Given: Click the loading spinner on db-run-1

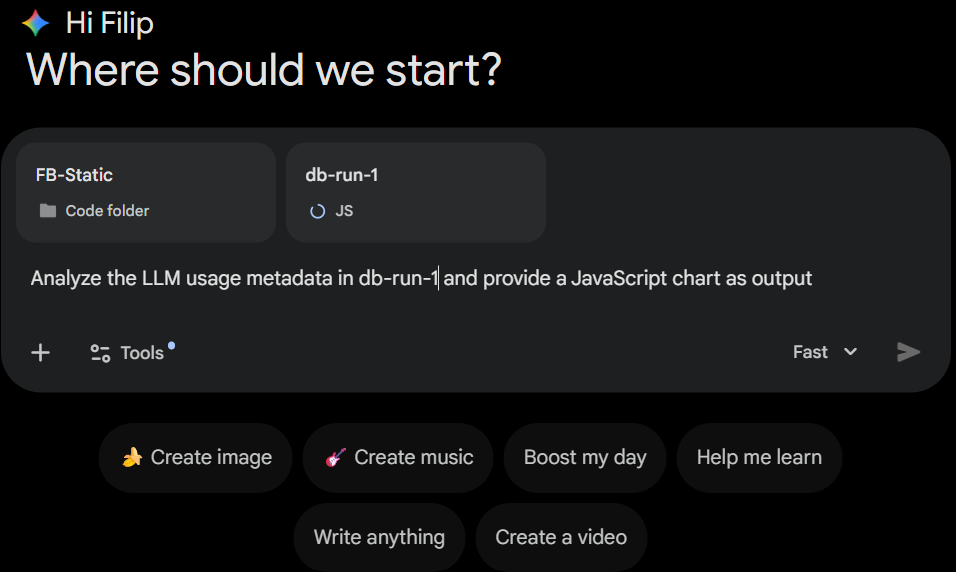Looking at the screenshot, I should 318,211.
